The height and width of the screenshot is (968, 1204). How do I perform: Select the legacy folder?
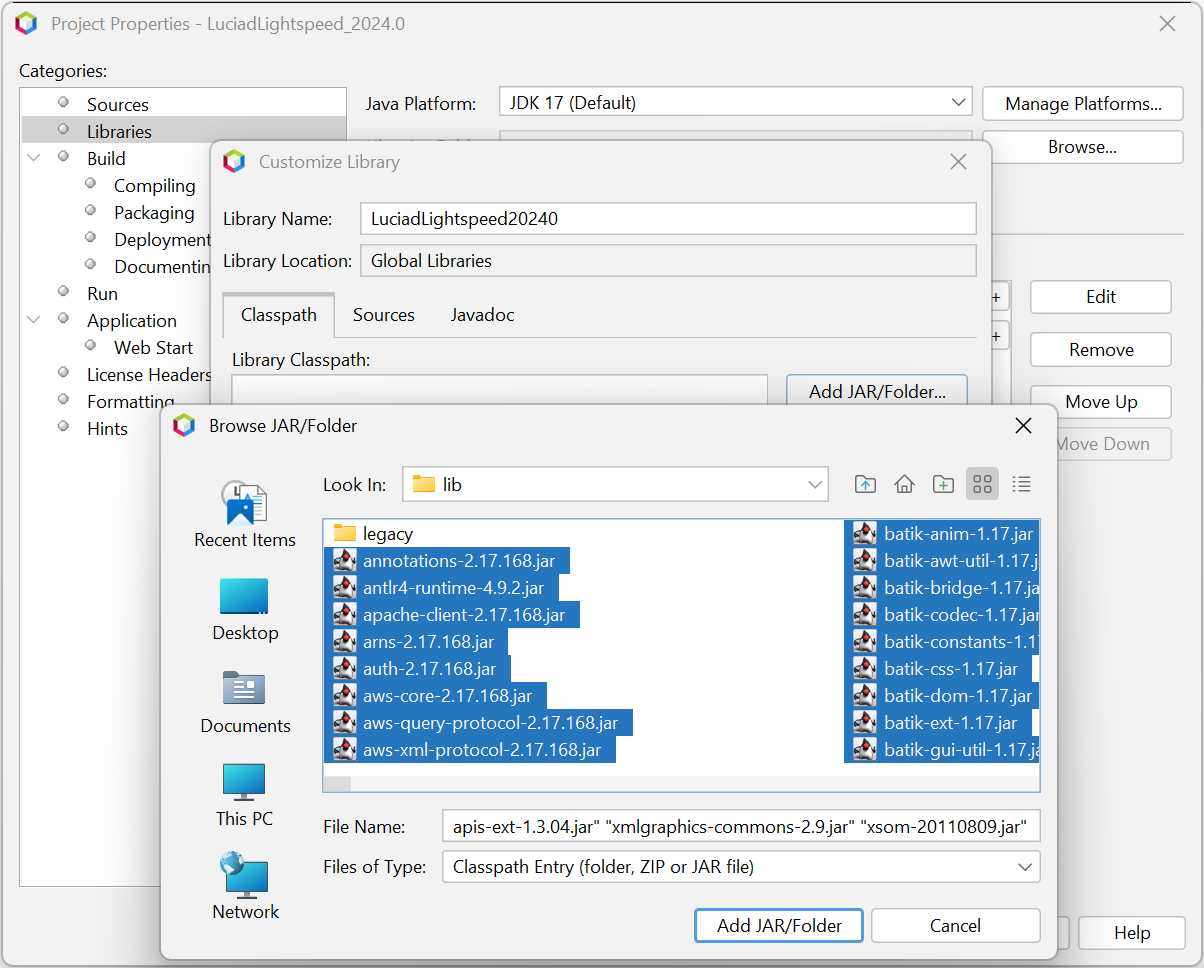[373, 534]
